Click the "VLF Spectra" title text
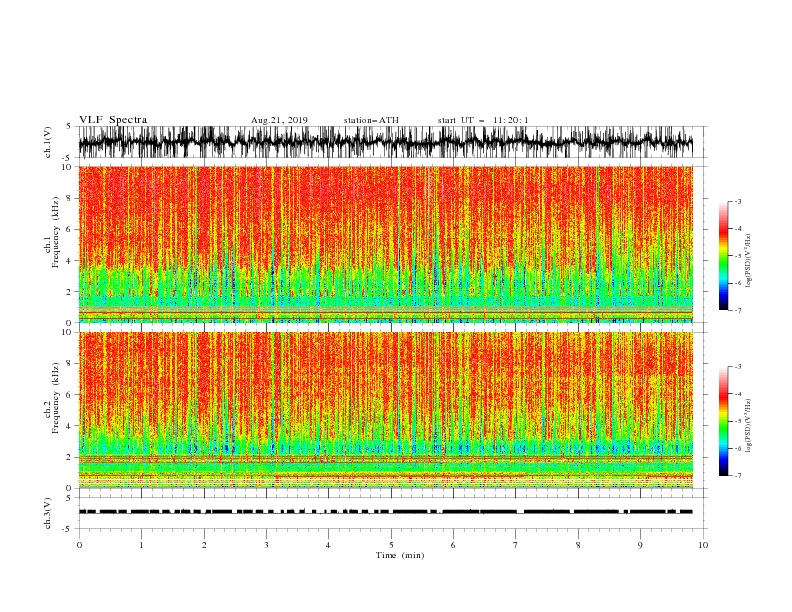This screenshot has height=612, width=792. (113, 120)
